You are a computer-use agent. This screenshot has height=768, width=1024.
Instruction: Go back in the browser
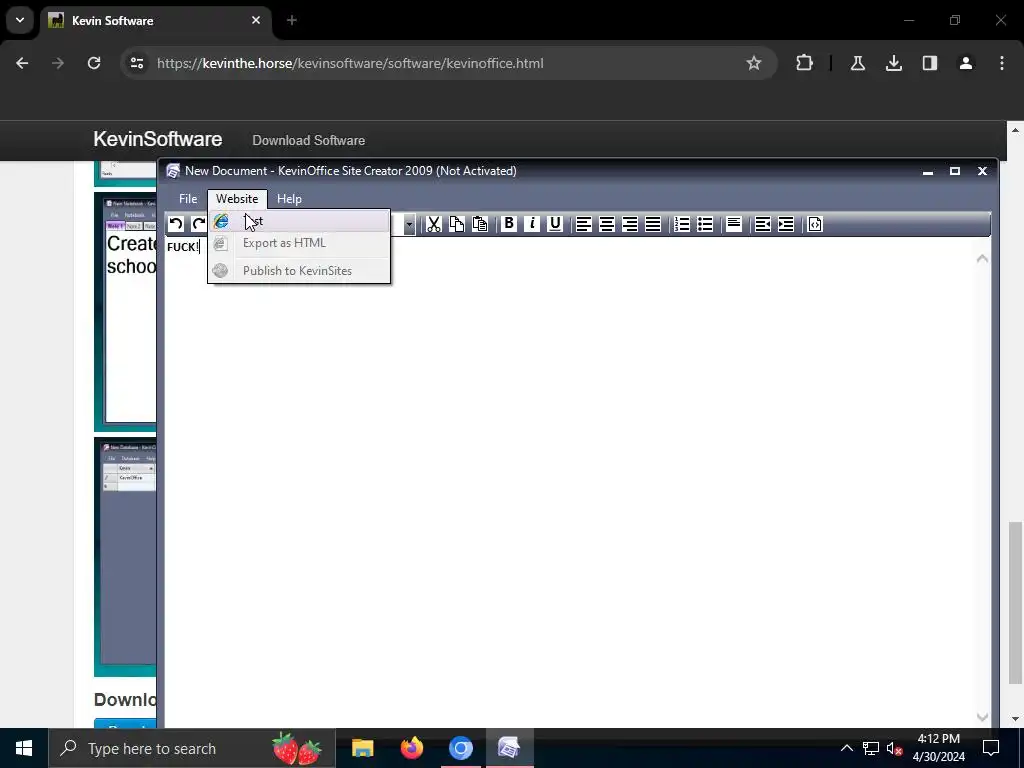22,63
